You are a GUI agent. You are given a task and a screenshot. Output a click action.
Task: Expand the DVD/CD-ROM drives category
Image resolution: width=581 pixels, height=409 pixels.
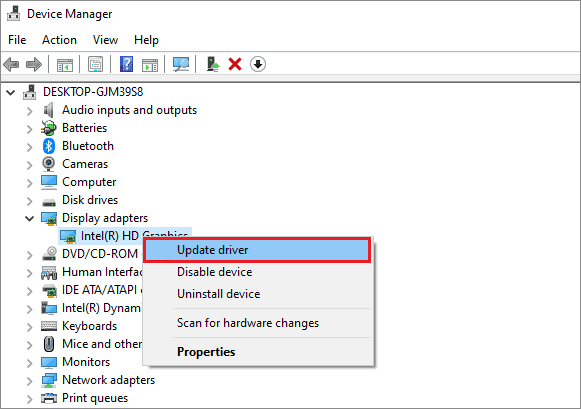(x=30, y=255)
